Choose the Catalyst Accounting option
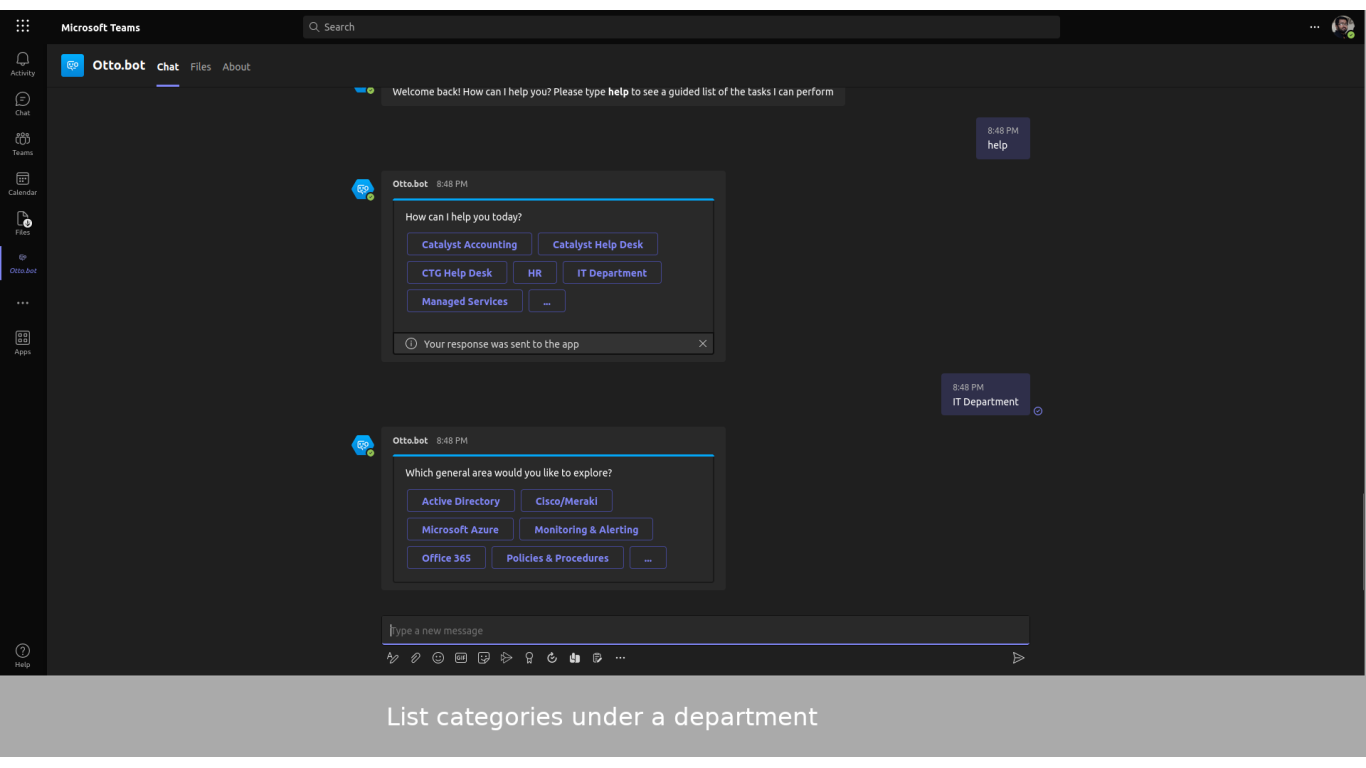 (469, 245)
